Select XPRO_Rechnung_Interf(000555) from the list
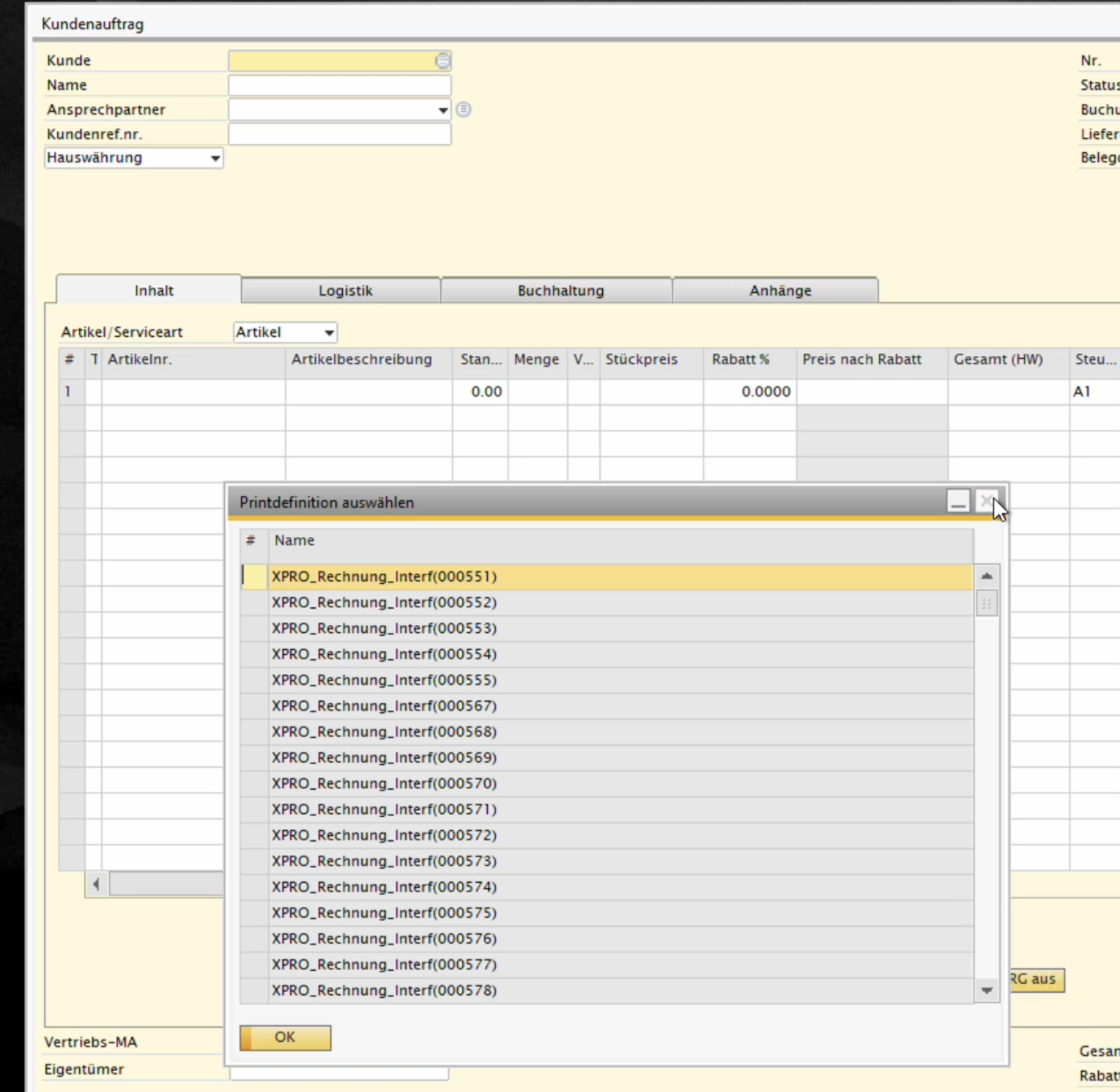This screenshot has width=1120, height=1092. tap(384, 680)
